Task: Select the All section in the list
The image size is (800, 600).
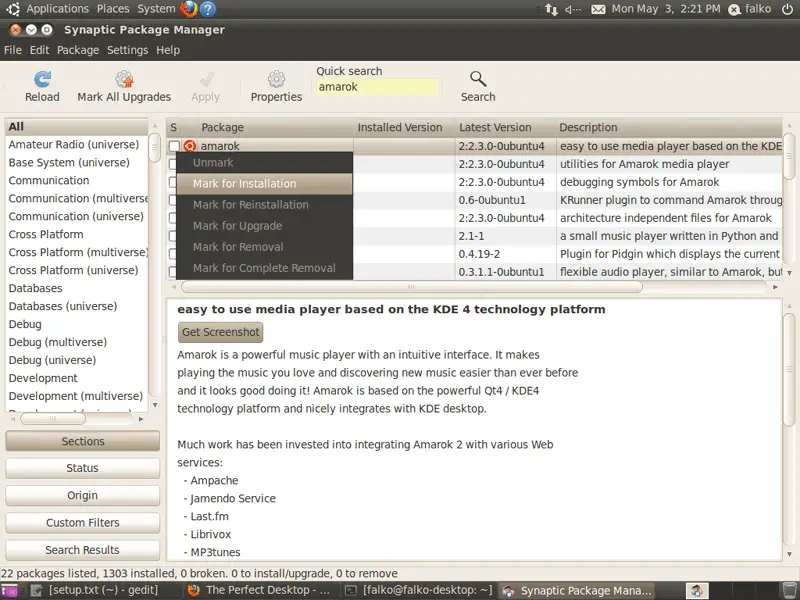Action: click(x=77, y=127)
